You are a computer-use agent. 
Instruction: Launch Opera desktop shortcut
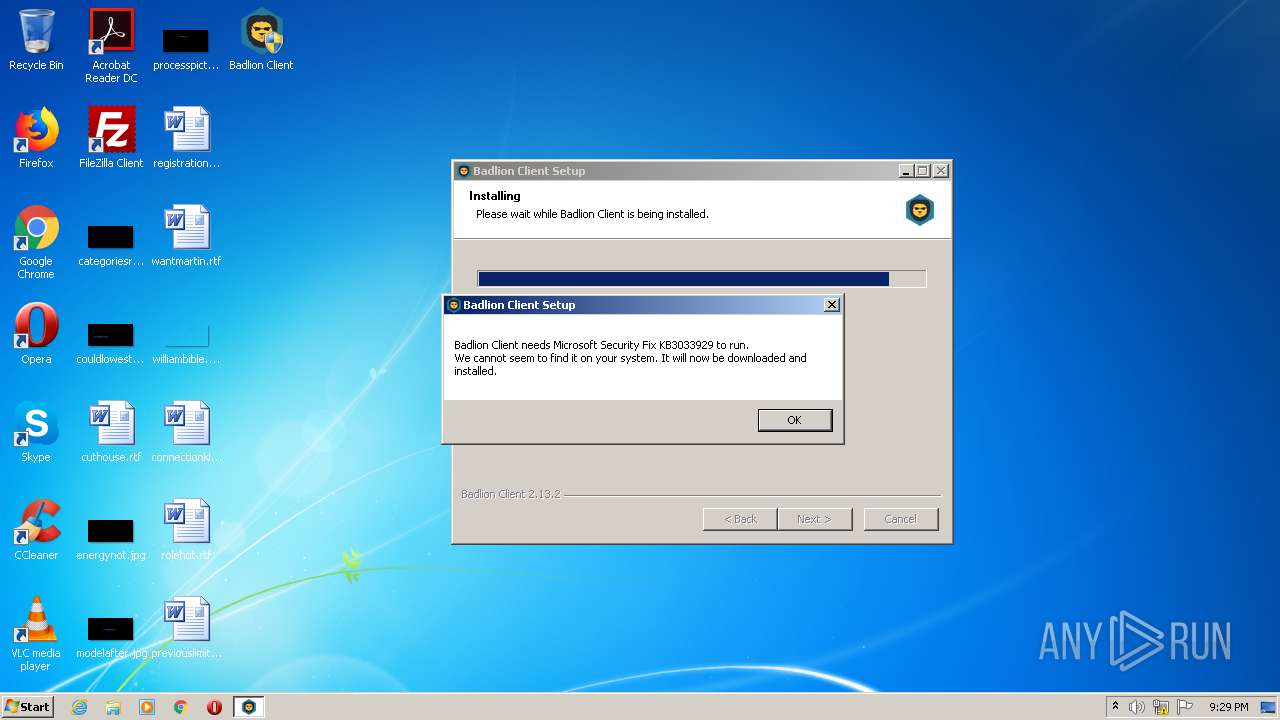[36, 334]
